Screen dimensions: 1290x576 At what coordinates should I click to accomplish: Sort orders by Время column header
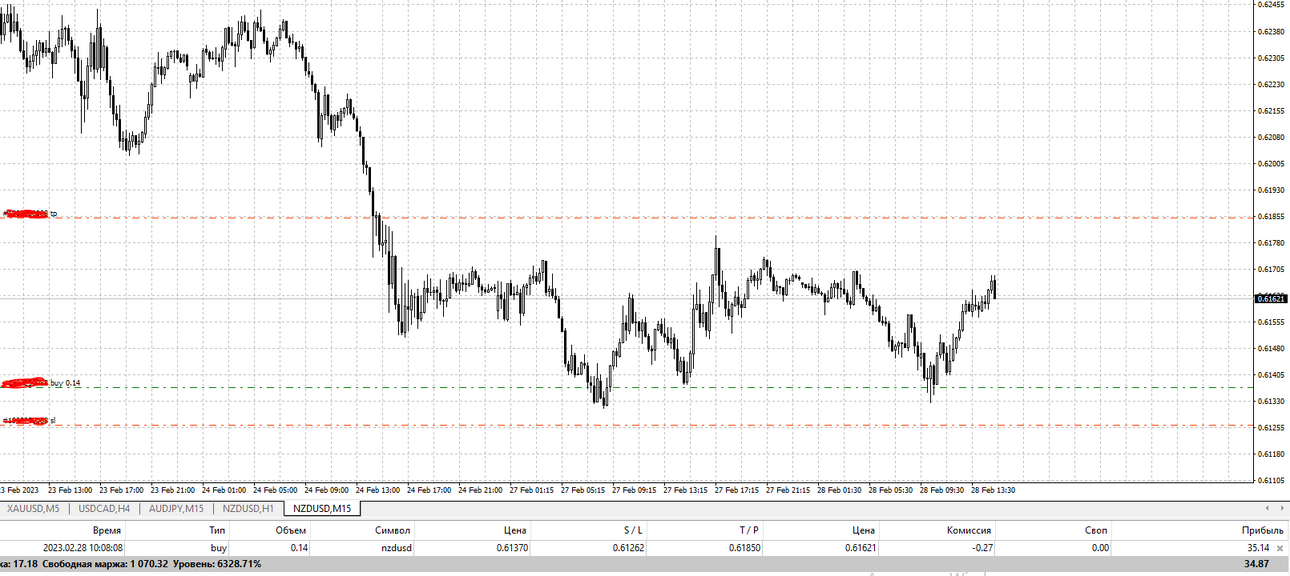(x=107, y=530)
